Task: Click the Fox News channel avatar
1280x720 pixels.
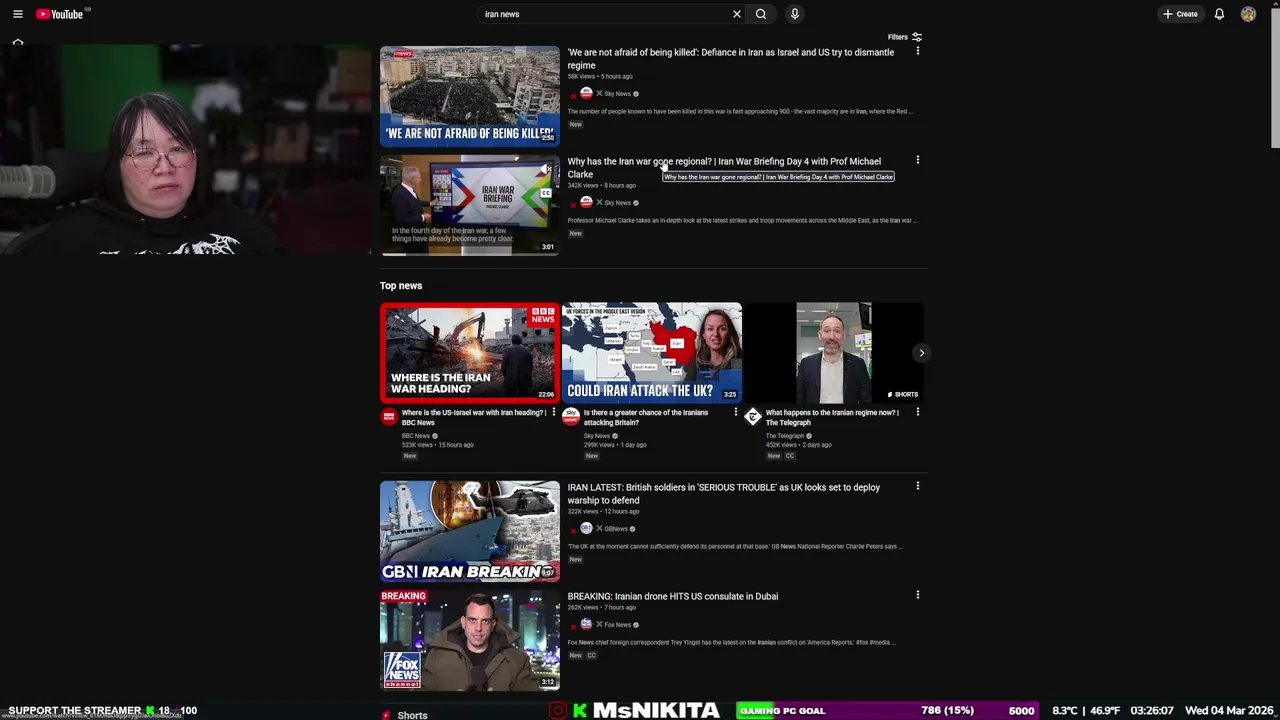Action: point(586,625)
